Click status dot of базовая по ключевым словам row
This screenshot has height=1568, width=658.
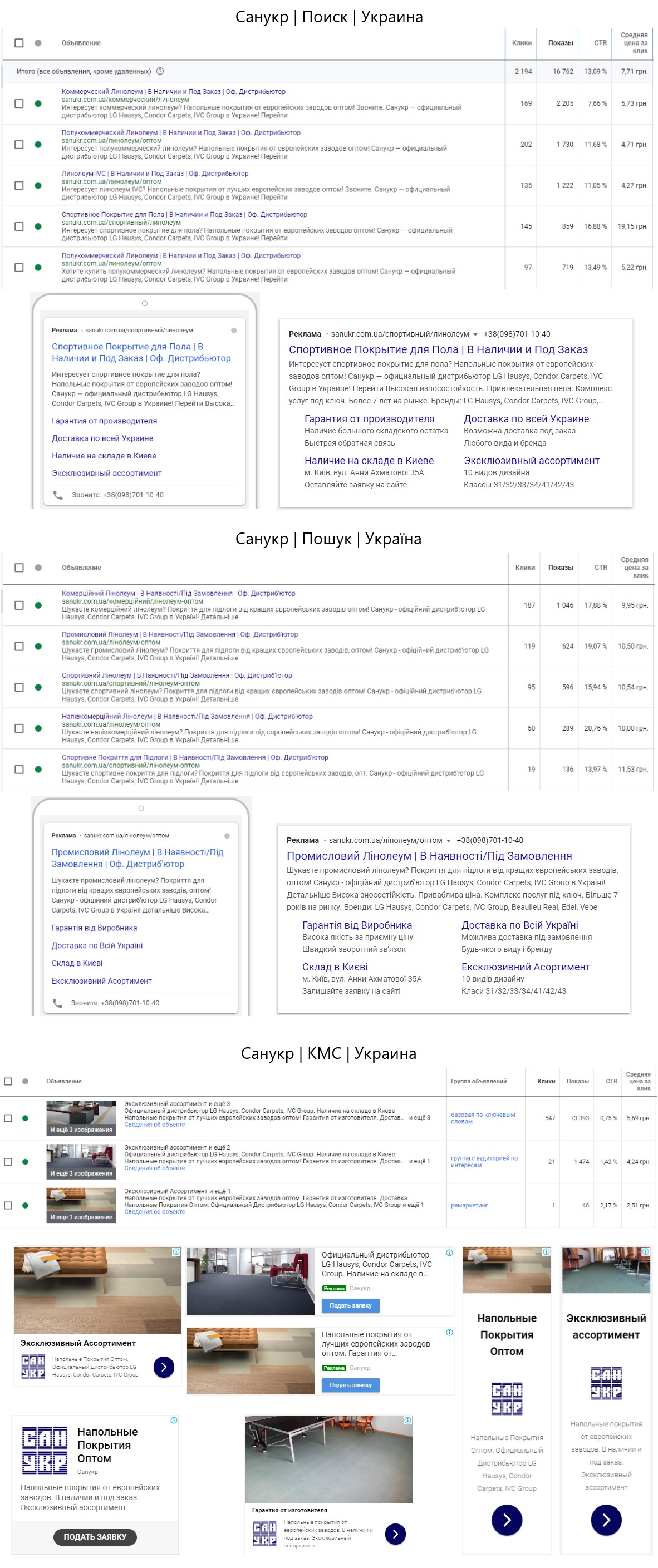pyautogui.click(x=25, y=1118)
